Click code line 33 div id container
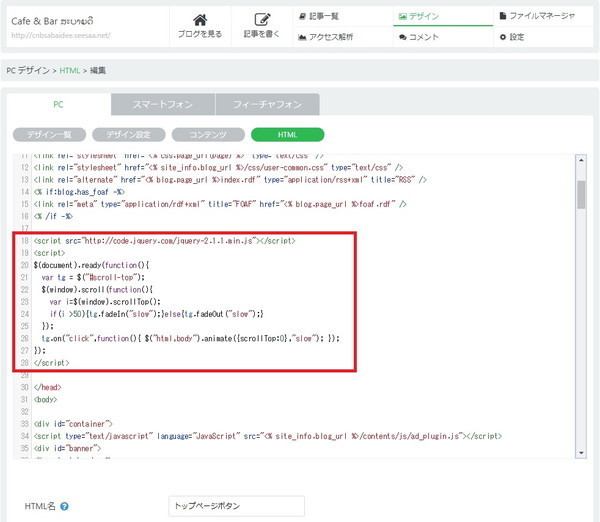600x522 pixels. 73,424
